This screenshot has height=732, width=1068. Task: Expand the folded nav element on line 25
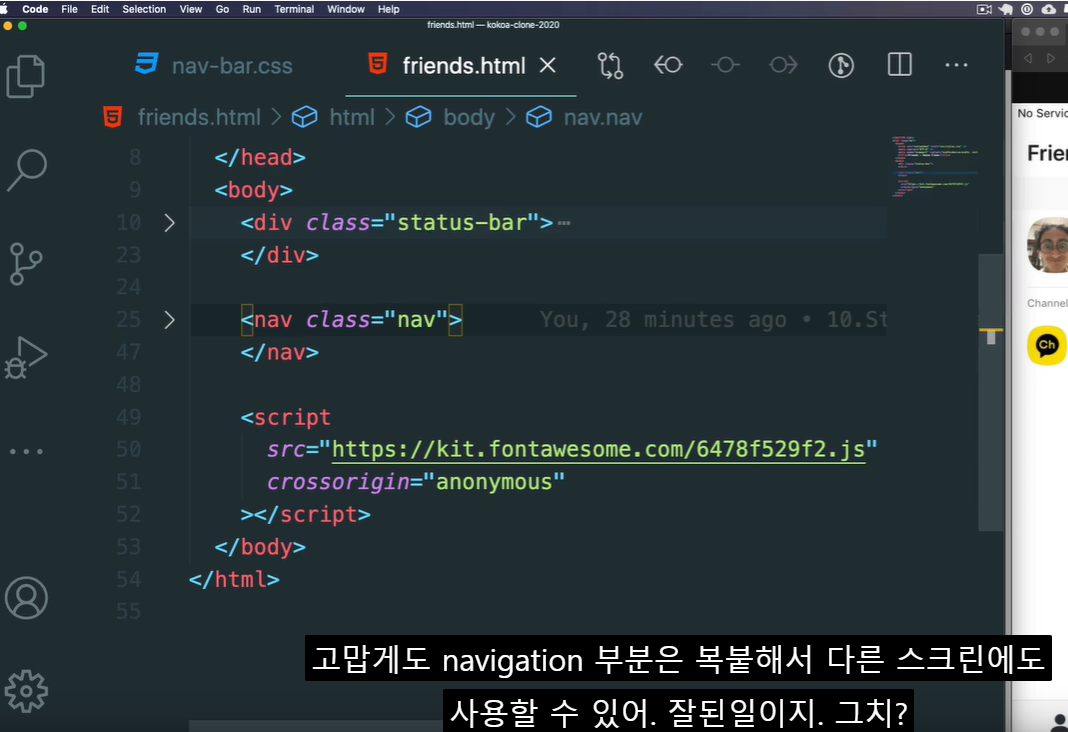[x=170, y=320]
